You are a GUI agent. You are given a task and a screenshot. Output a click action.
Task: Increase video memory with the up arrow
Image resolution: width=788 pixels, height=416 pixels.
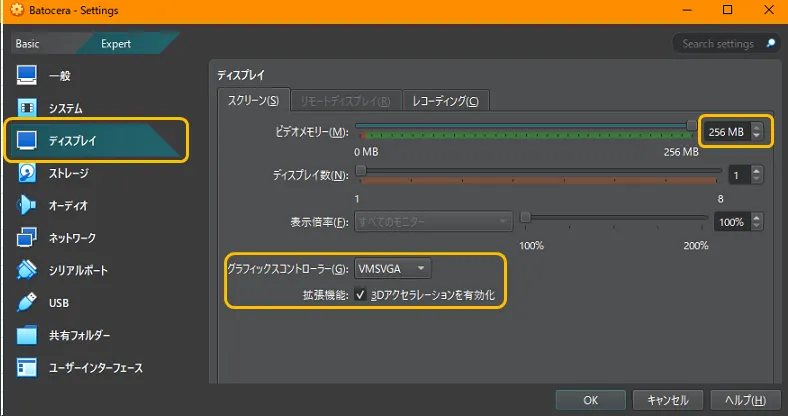(757, 127)
